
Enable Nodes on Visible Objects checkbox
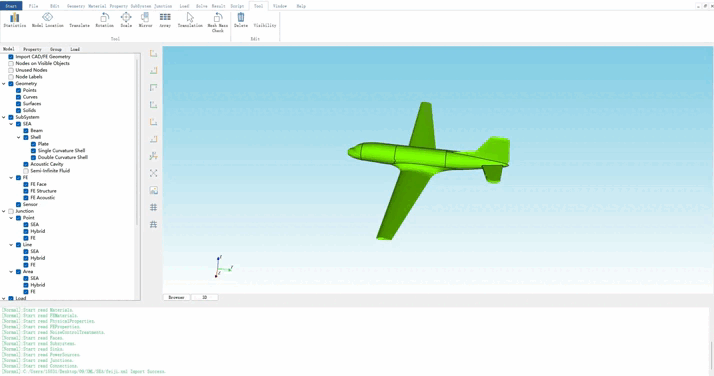click(11, 64)
